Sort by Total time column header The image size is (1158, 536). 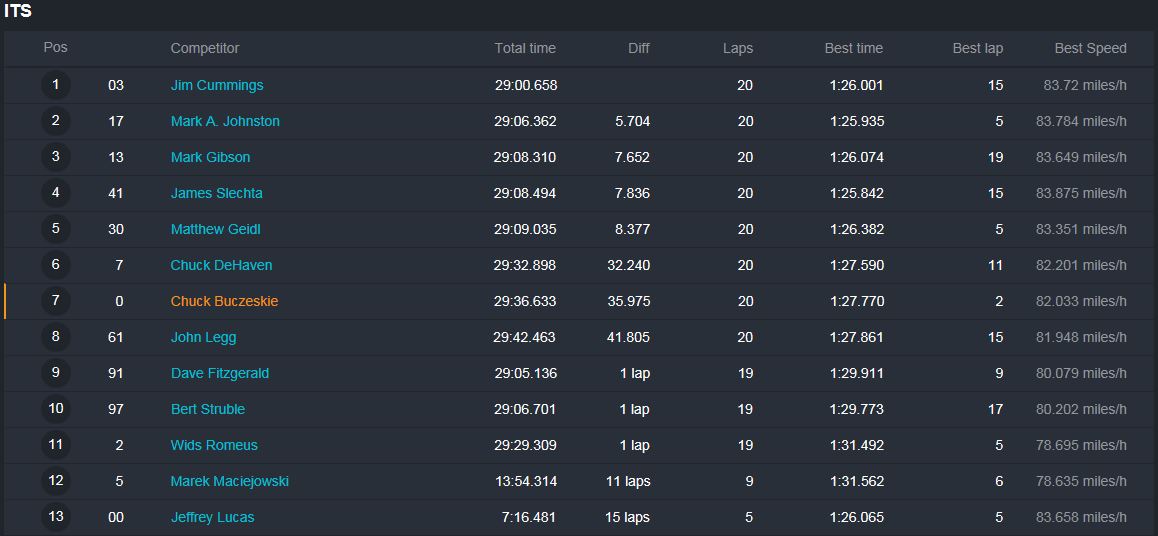pos(525,48)
